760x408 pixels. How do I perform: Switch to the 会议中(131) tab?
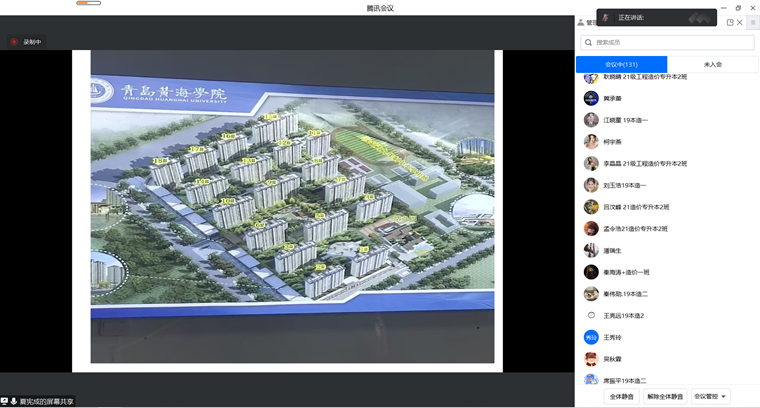click(621, 64)
